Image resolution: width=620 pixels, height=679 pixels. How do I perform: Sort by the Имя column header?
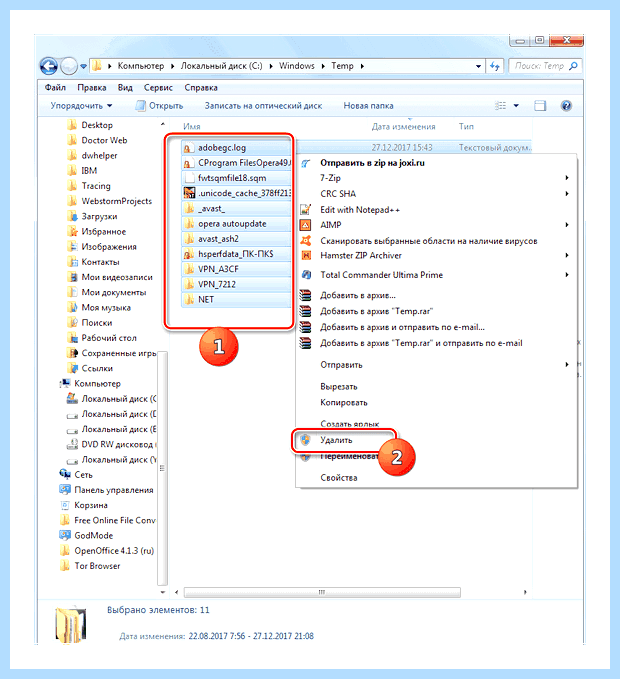pyautogui.click(x=191, y=126)
